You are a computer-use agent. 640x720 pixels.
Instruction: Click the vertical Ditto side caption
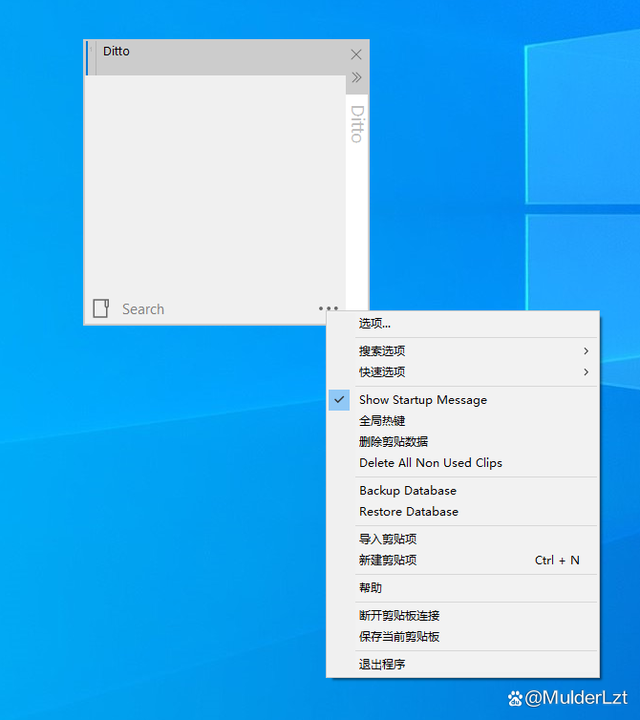(357, 124)
